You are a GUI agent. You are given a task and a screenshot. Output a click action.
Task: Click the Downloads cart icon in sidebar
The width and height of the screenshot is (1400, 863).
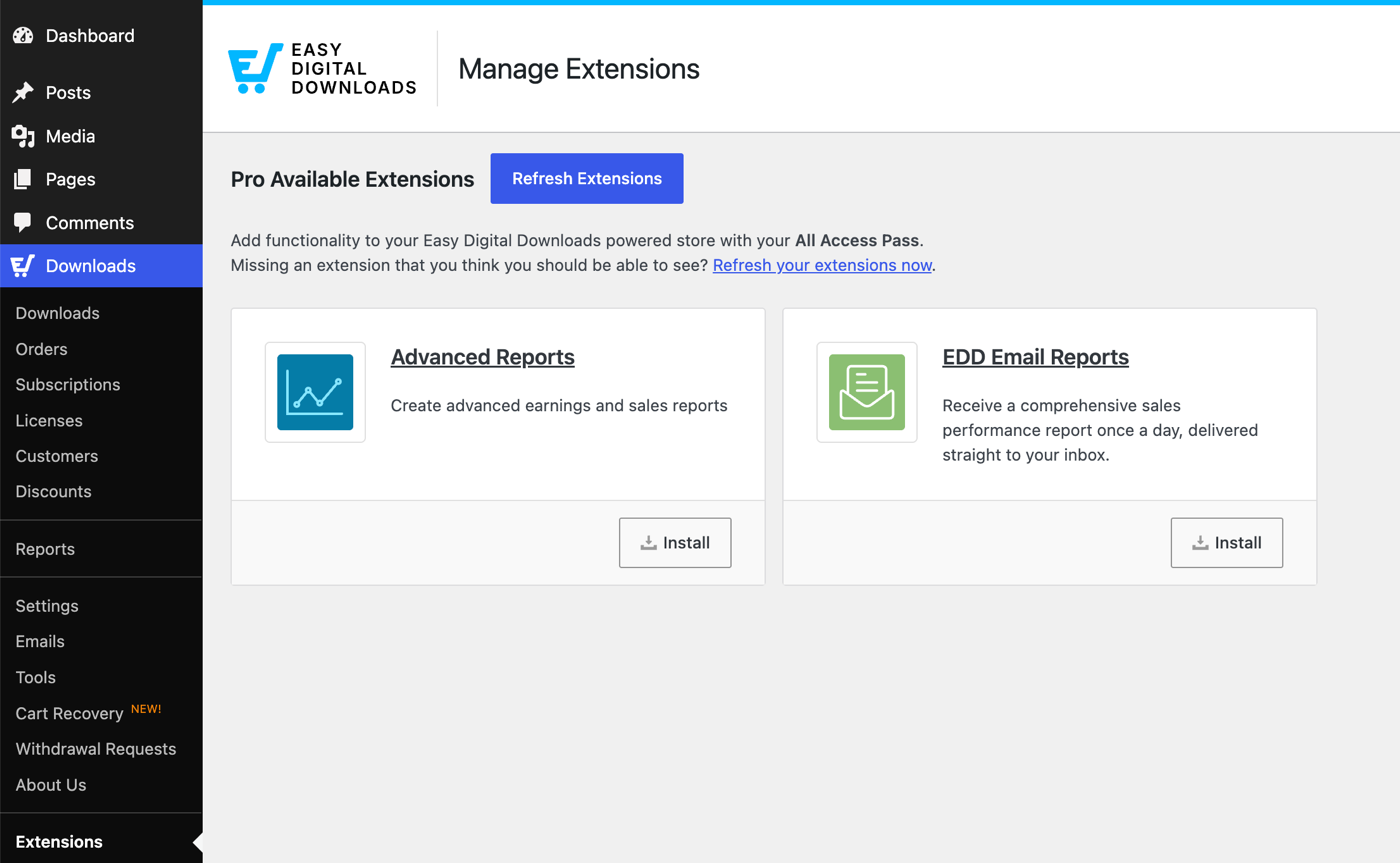(x=23, y=266)
